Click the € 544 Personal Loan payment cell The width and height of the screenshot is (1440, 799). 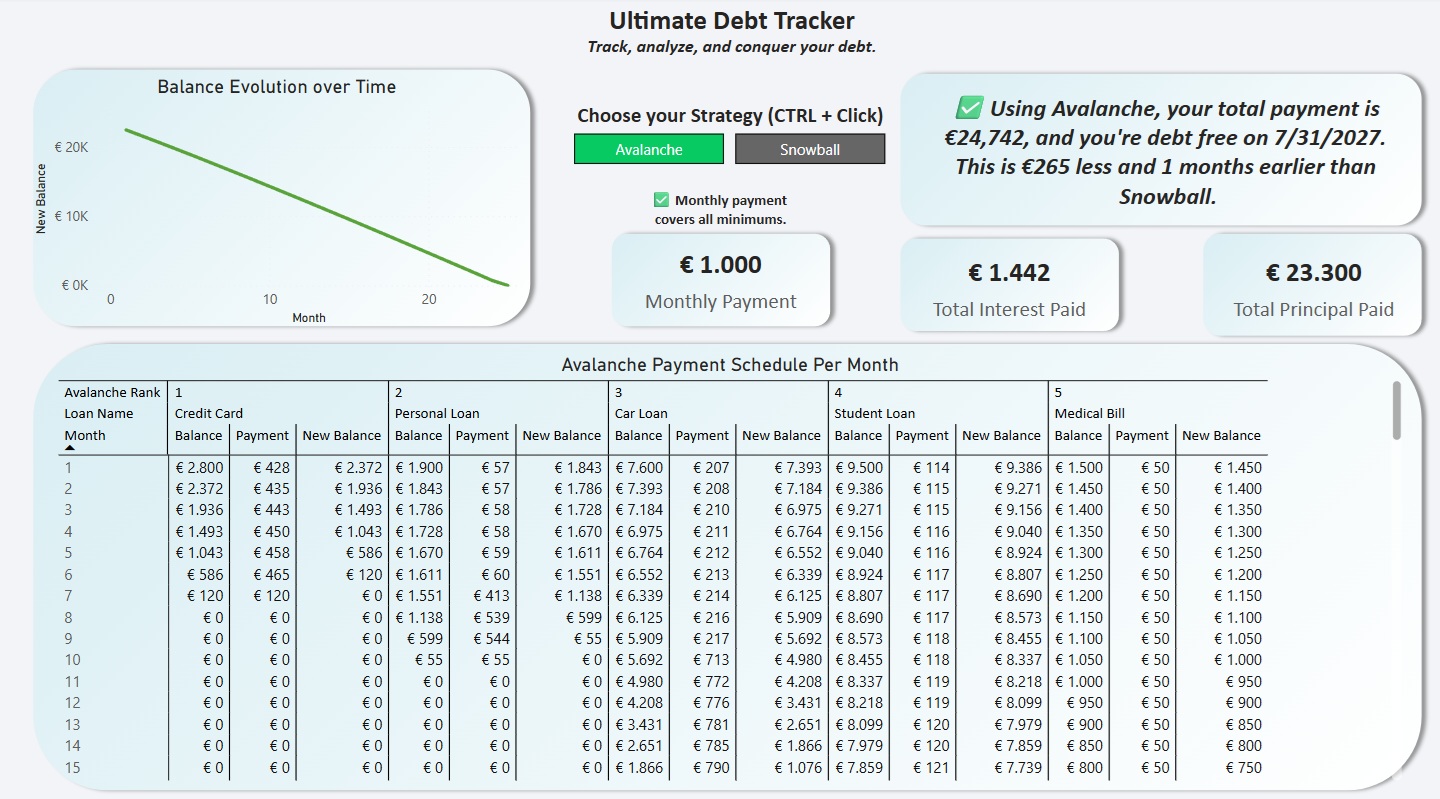[491, 639]
